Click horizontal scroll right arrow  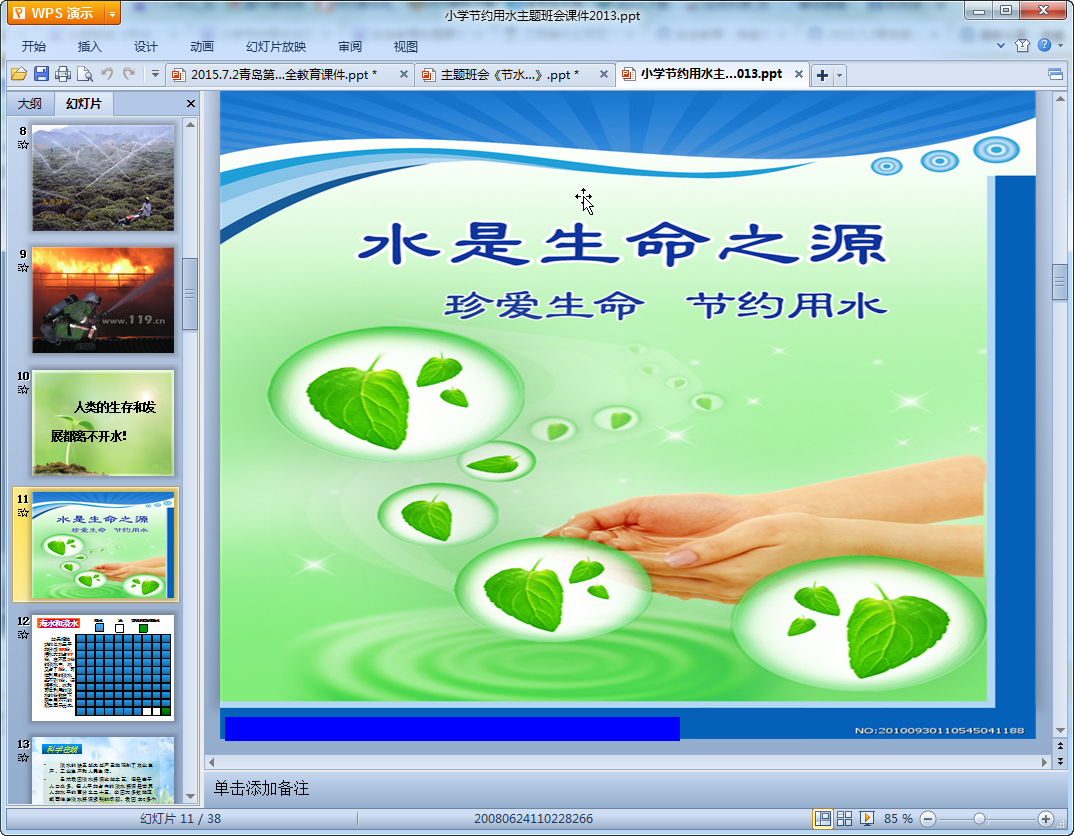[x=1045, y=762]
